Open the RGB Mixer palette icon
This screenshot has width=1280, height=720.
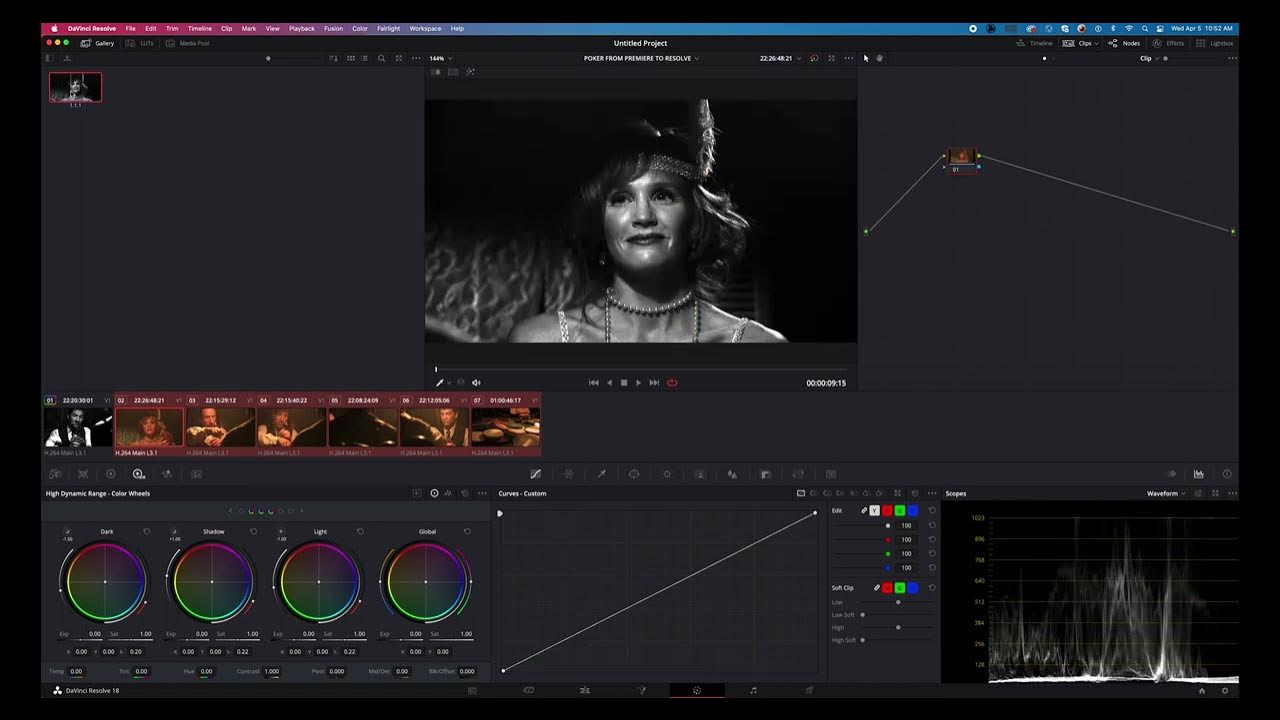(x=166, y=474)
